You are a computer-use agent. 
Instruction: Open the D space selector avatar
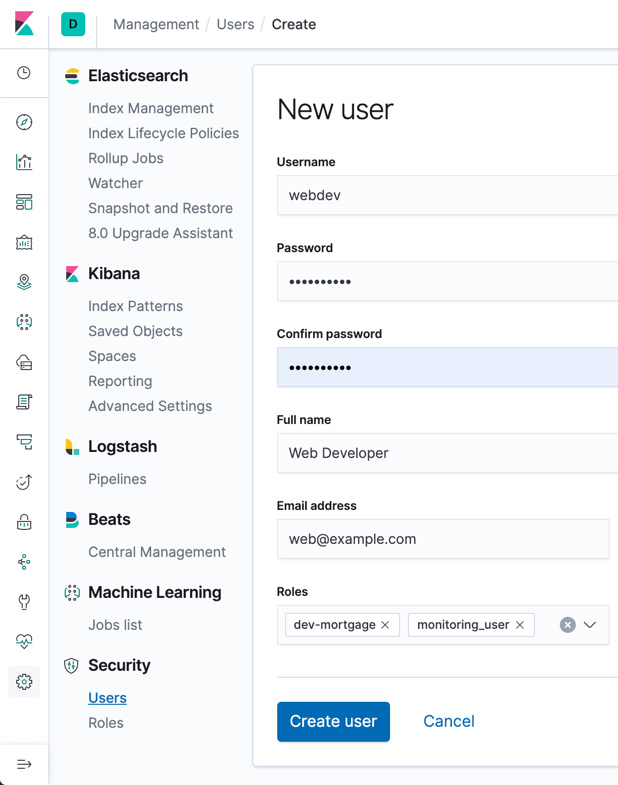click(x=73, y=24)
